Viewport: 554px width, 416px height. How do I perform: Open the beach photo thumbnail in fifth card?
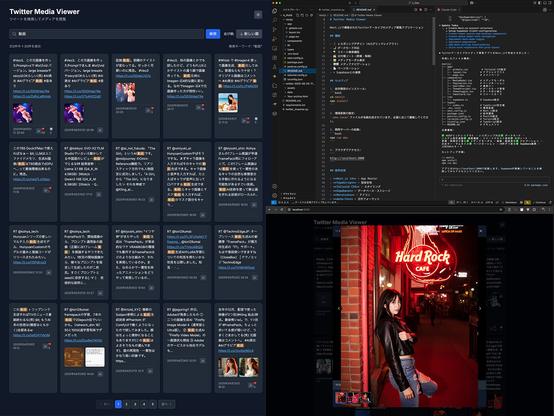point(228,102)
